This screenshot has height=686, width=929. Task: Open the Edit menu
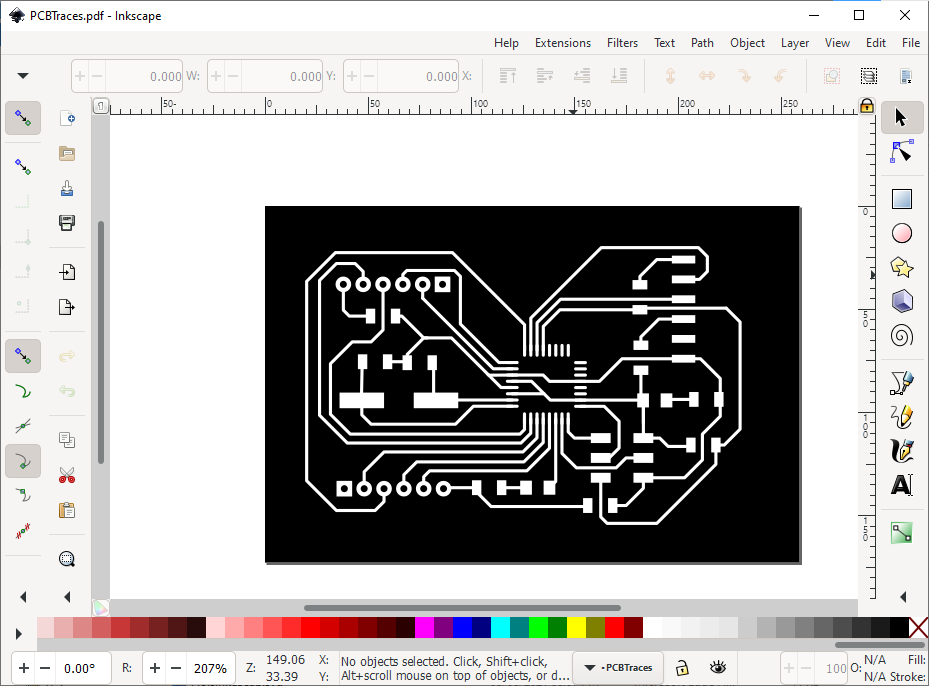[x=876, y=43]
